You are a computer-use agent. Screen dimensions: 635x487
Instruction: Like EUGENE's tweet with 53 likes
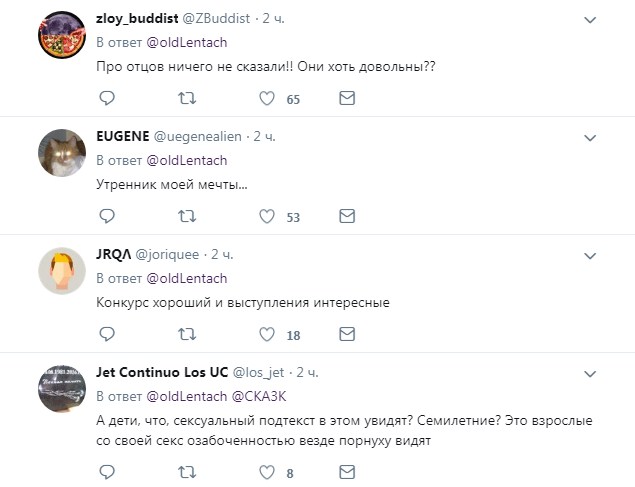tap(267, 216)
